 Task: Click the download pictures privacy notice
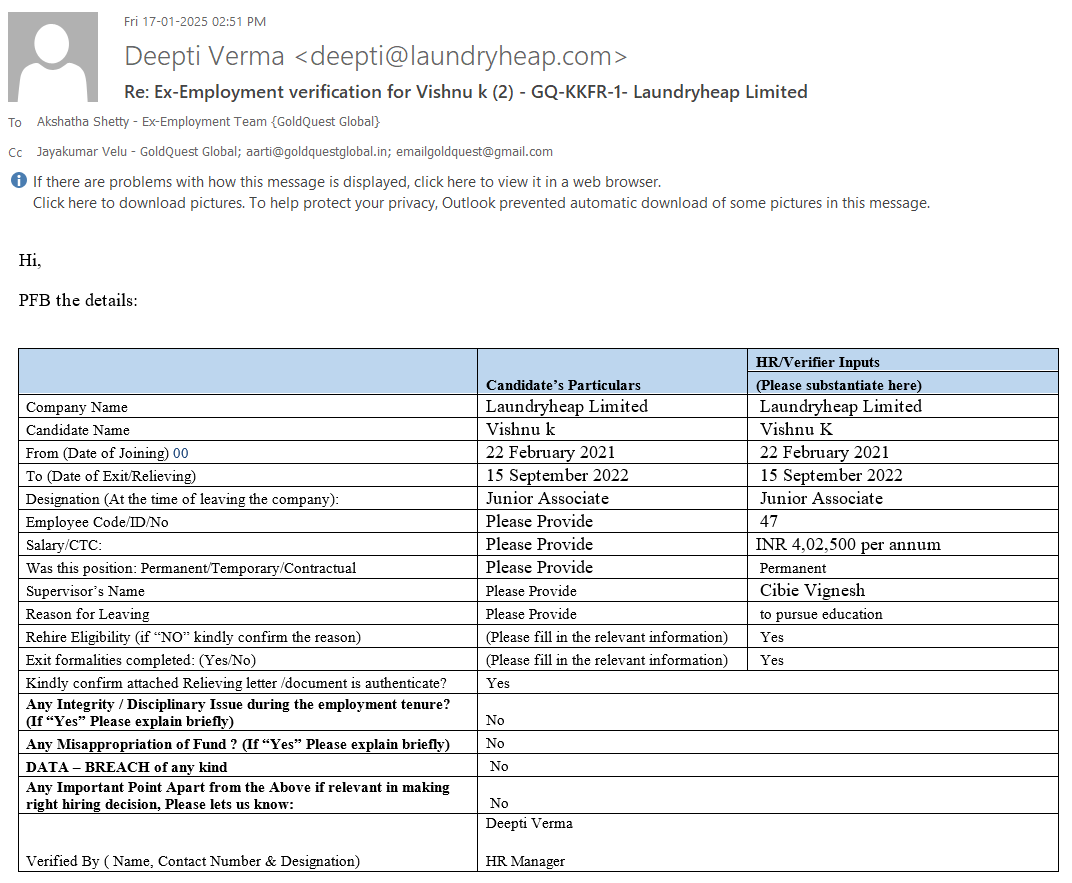pos(480,203)
